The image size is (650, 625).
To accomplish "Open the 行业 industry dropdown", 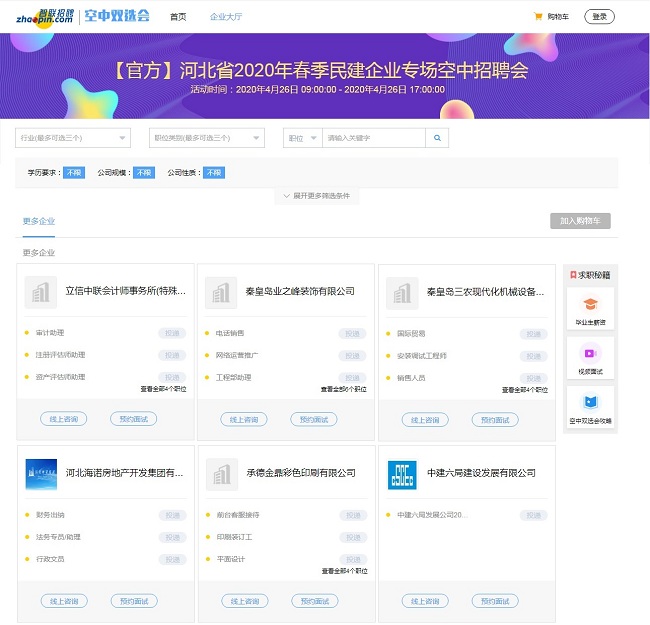I will click(73, 138).
